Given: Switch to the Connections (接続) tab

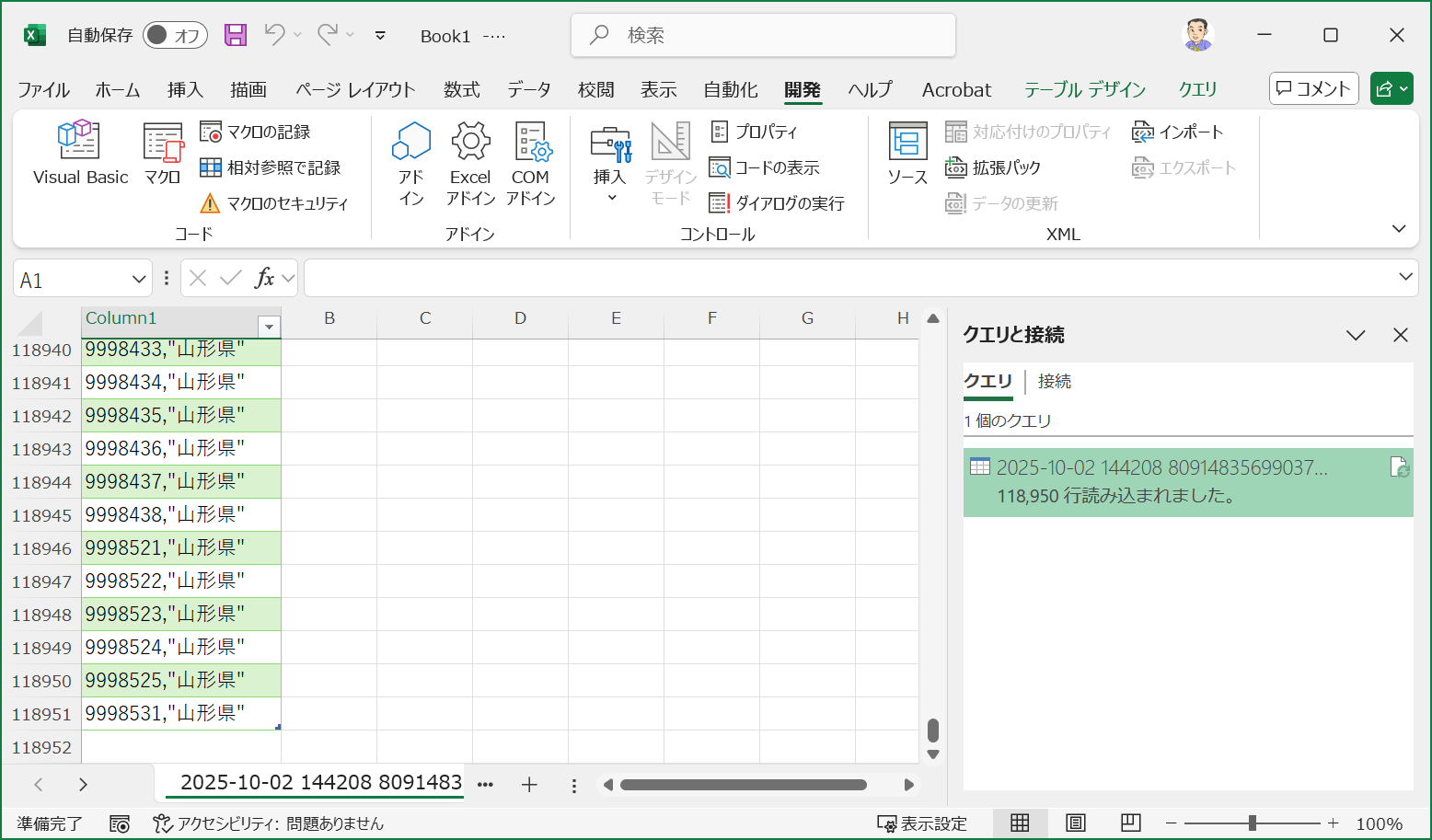Looking at the screenshot, I should coord(1054,381).
